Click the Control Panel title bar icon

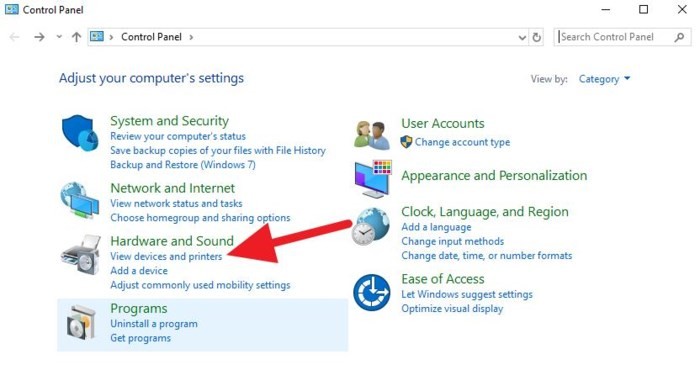point(12,9)
